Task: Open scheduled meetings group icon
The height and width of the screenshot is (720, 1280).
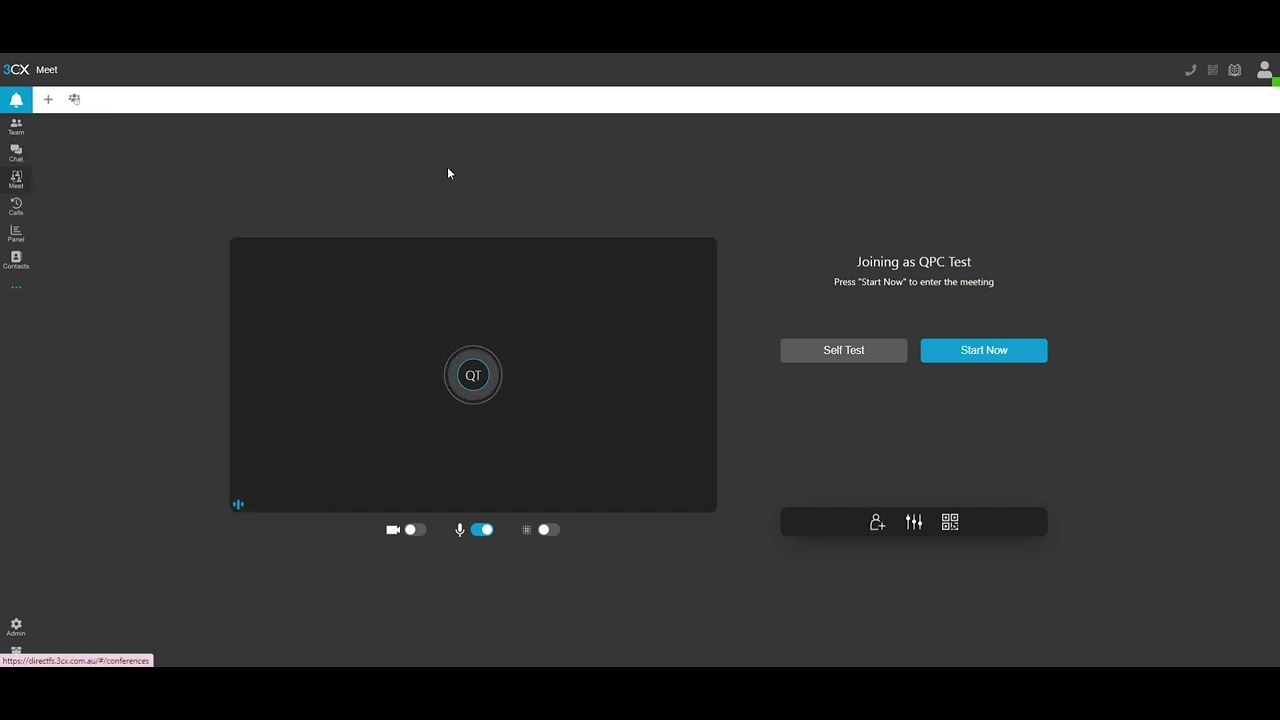Action: (x=74, y=100)
